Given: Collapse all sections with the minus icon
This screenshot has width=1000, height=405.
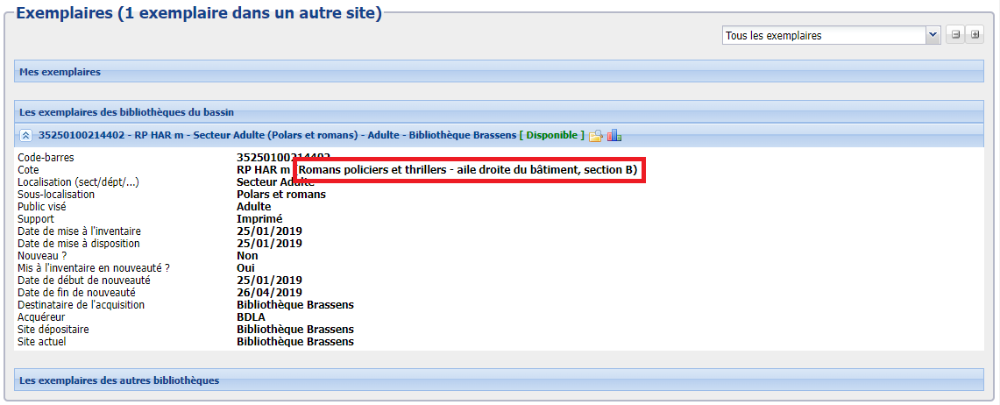Looking at the screenshot, I should point(956,36).
